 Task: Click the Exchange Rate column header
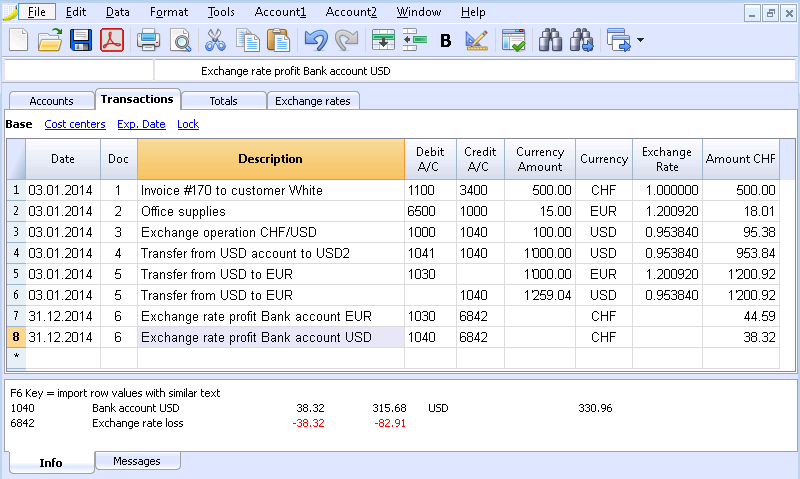(x=667, y=159)
